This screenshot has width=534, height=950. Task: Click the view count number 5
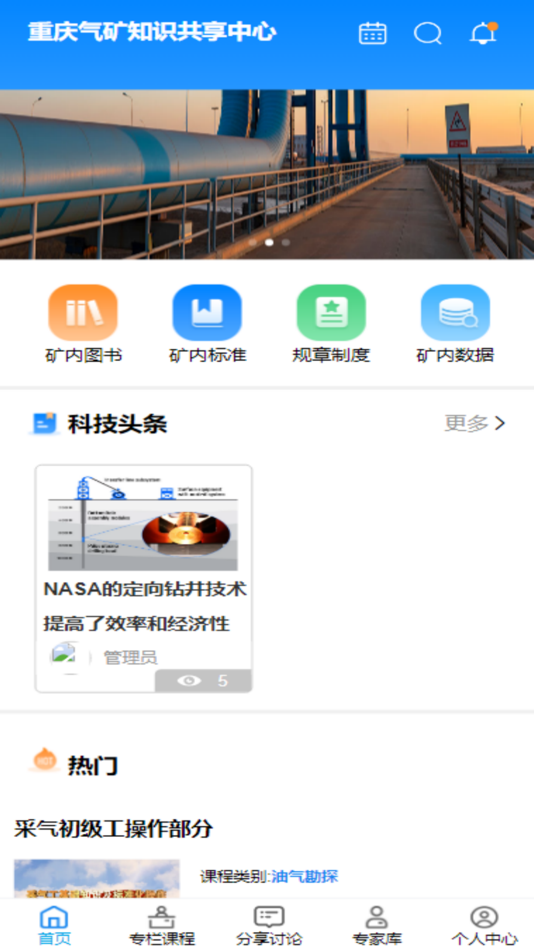[x=222, y=681]
